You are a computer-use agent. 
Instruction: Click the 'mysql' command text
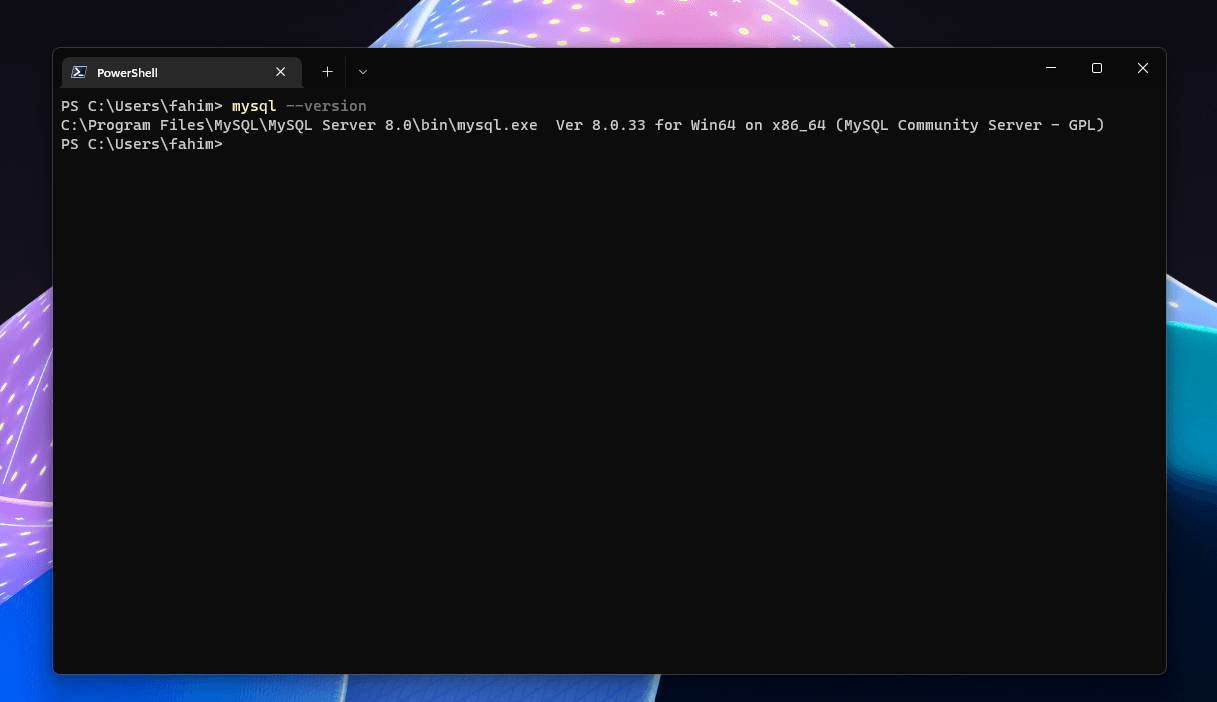coord(254,106)
